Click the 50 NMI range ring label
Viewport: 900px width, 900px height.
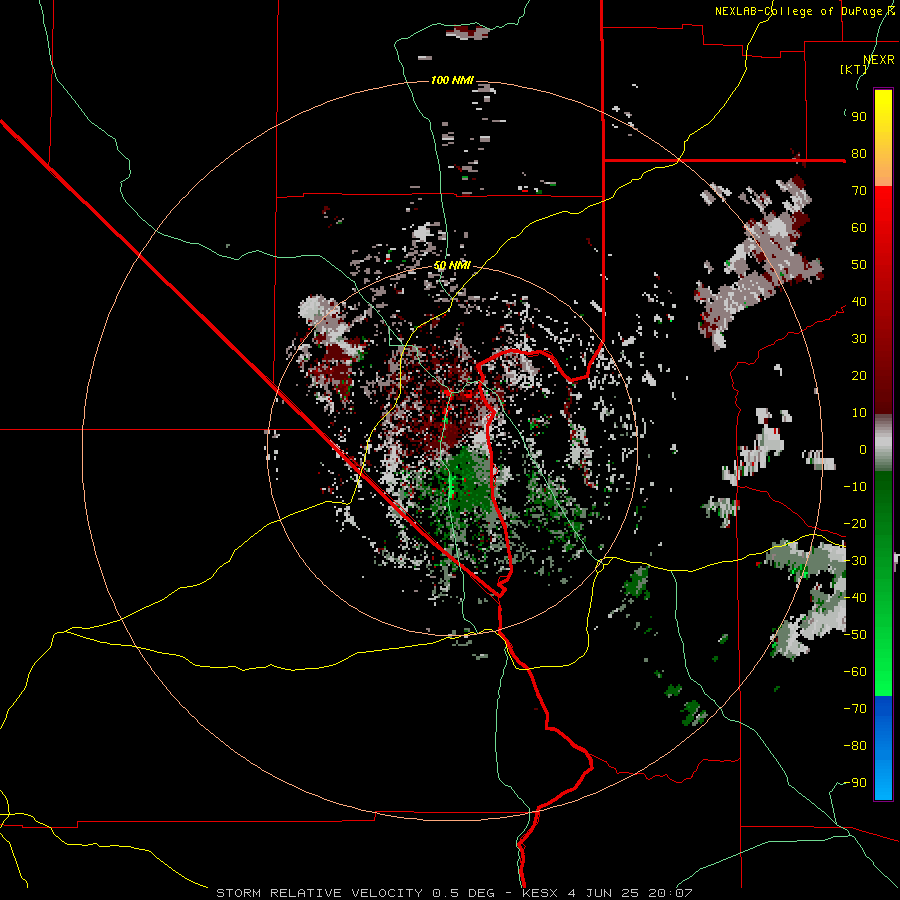coord(452,265)
